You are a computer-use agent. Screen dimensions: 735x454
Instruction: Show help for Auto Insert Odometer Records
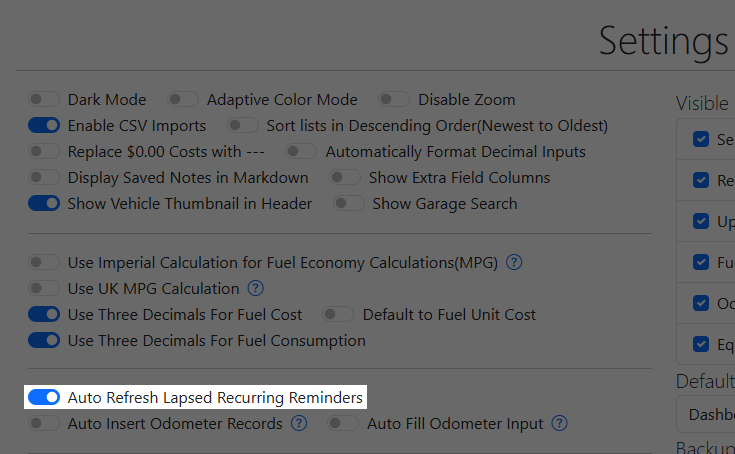pyautogui.click(x=298, y=424)
